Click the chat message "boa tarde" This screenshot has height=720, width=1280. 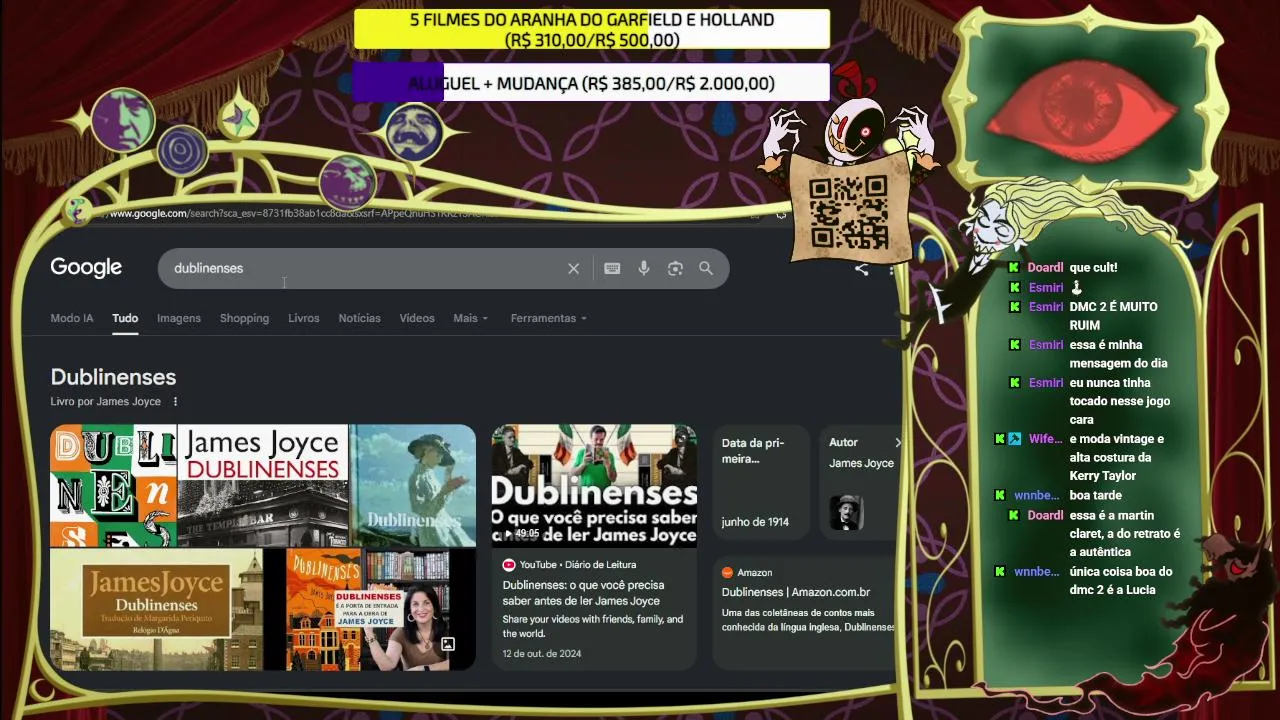click(x=1095, y=496)
